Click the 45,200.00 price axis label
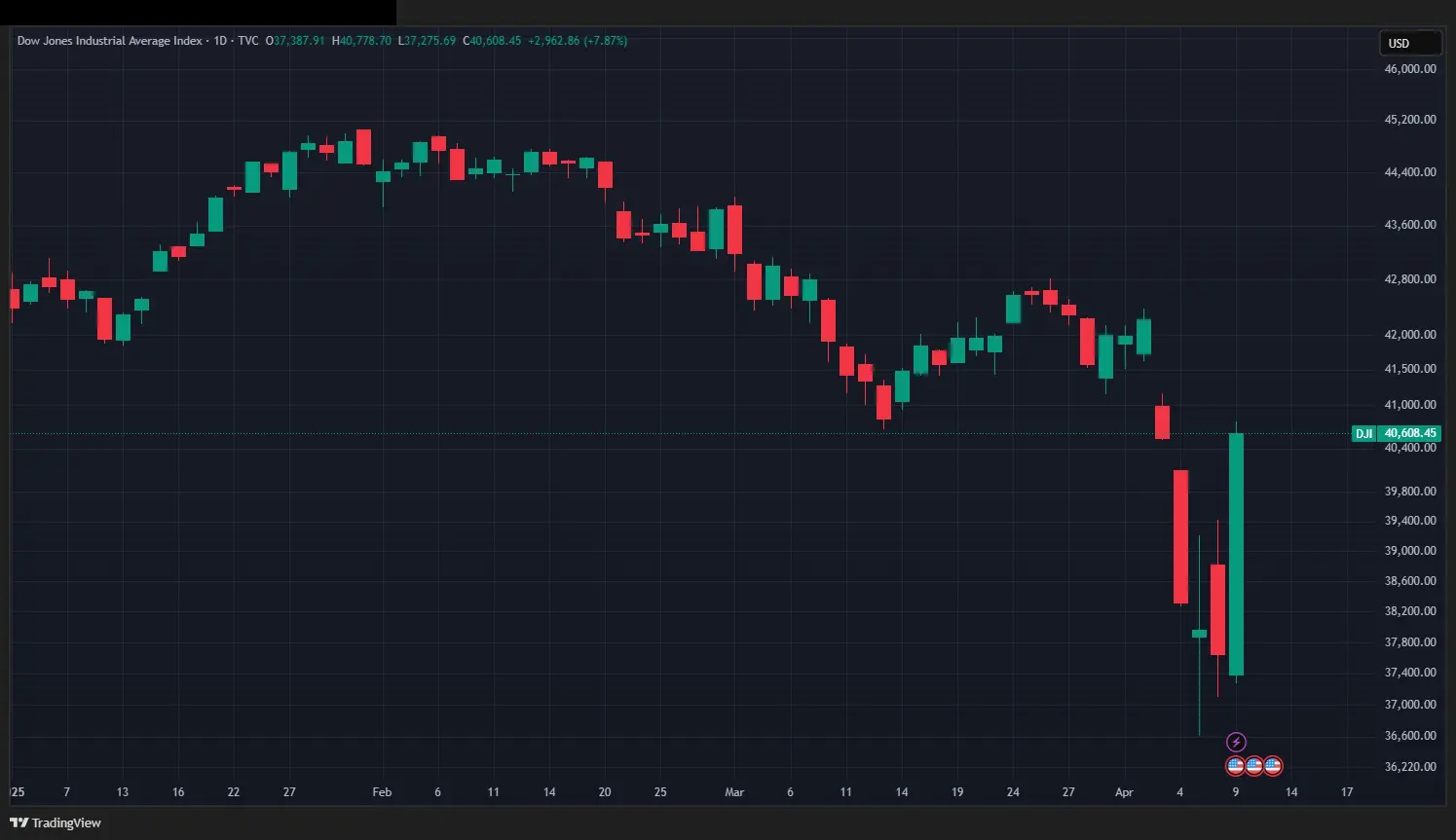 (x=1410, y=120)
